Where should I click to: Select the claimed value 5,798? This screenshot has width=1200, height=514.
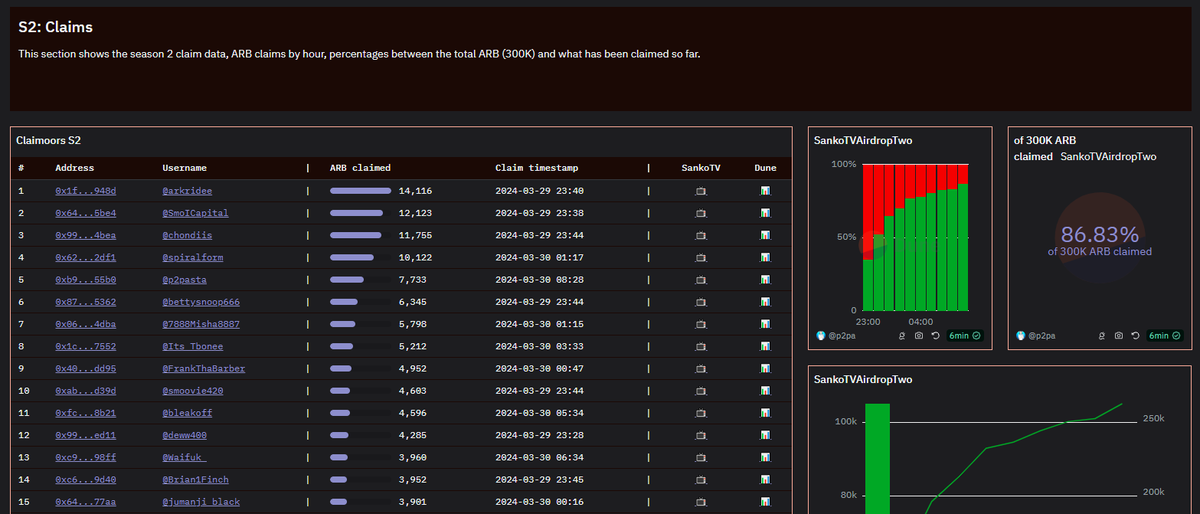(413, 324)
